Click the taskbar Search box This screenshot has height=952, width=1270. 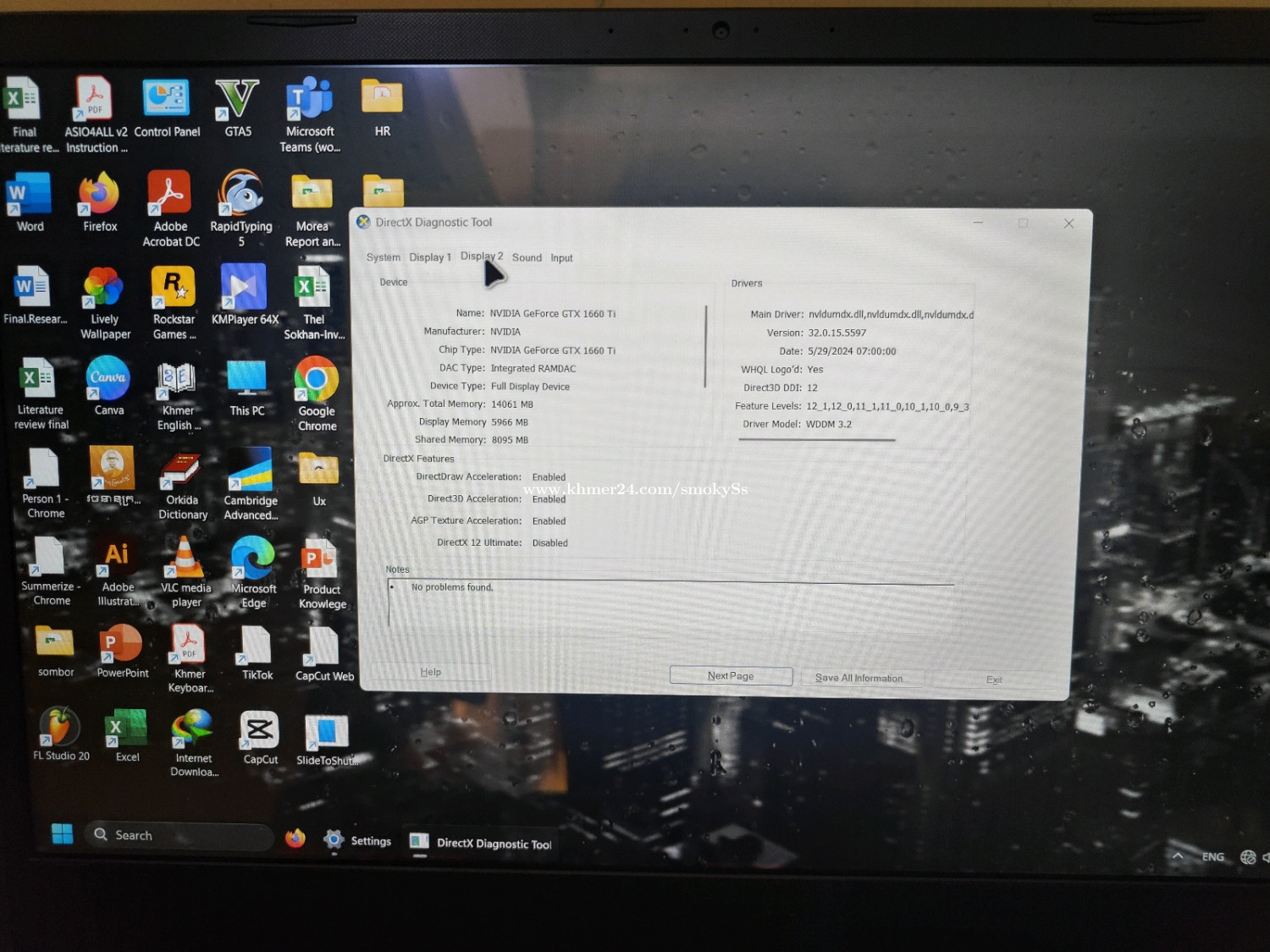(x=179, y=835)
